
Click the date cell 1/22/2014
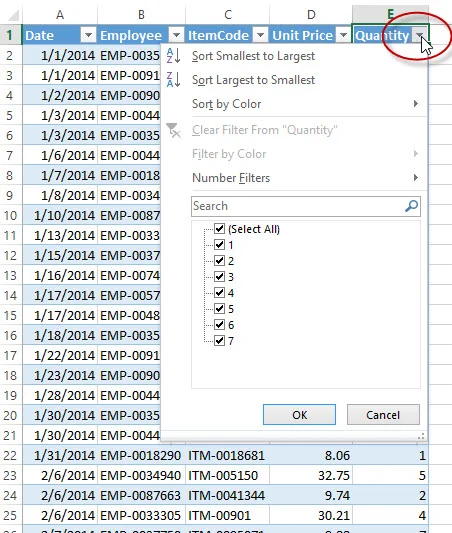coord(60,355)
